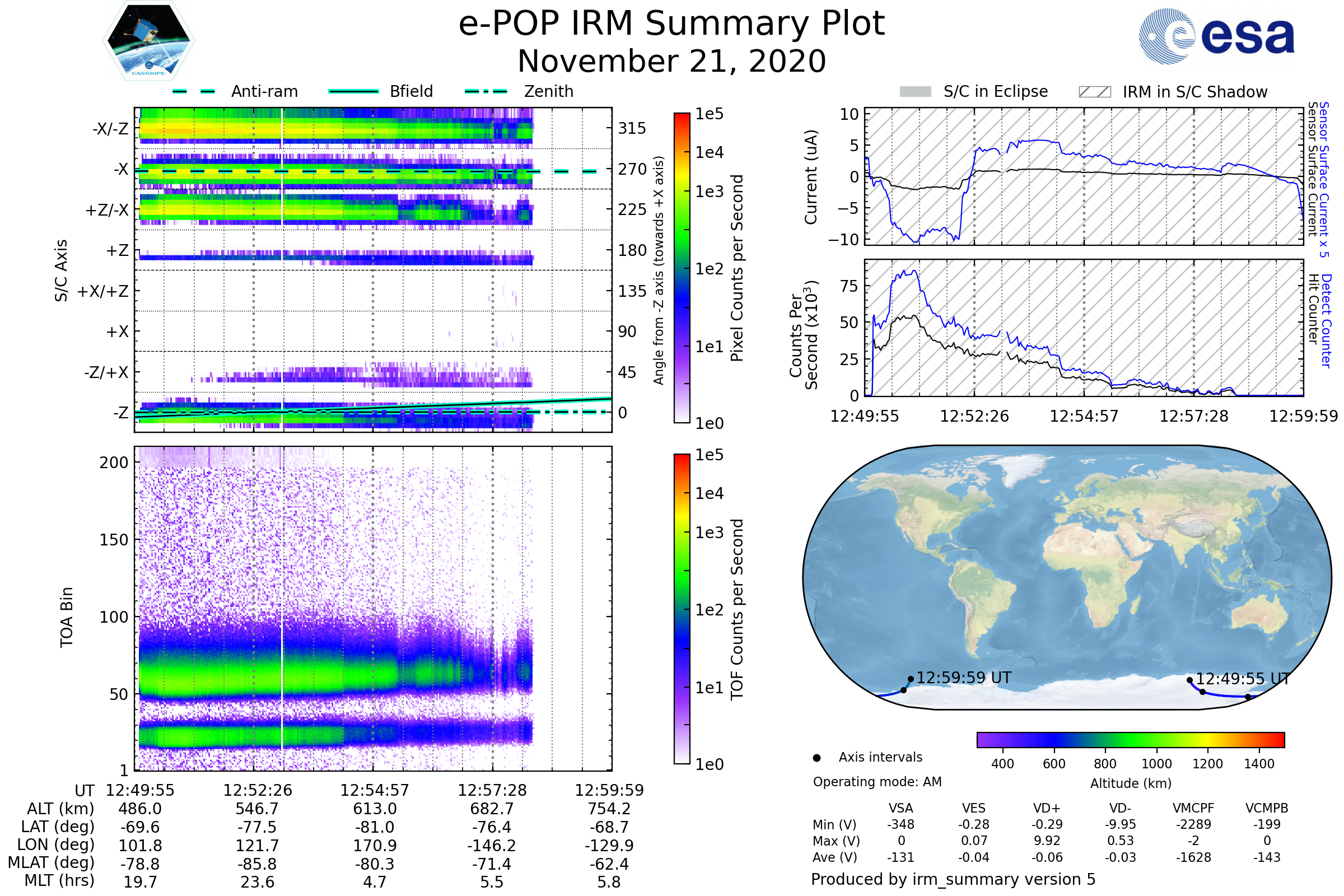
Task: Click the Pixel Counts per Second colorbar
Action: coord(682,268)
